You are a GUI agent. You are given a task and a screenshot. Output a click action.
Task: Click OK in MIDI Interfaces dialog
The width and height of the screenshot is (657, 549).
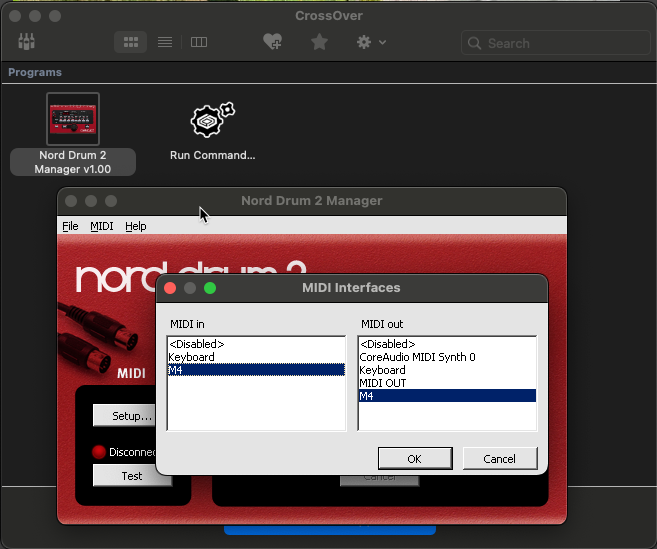pyautogui.click(x=415, y=458)
